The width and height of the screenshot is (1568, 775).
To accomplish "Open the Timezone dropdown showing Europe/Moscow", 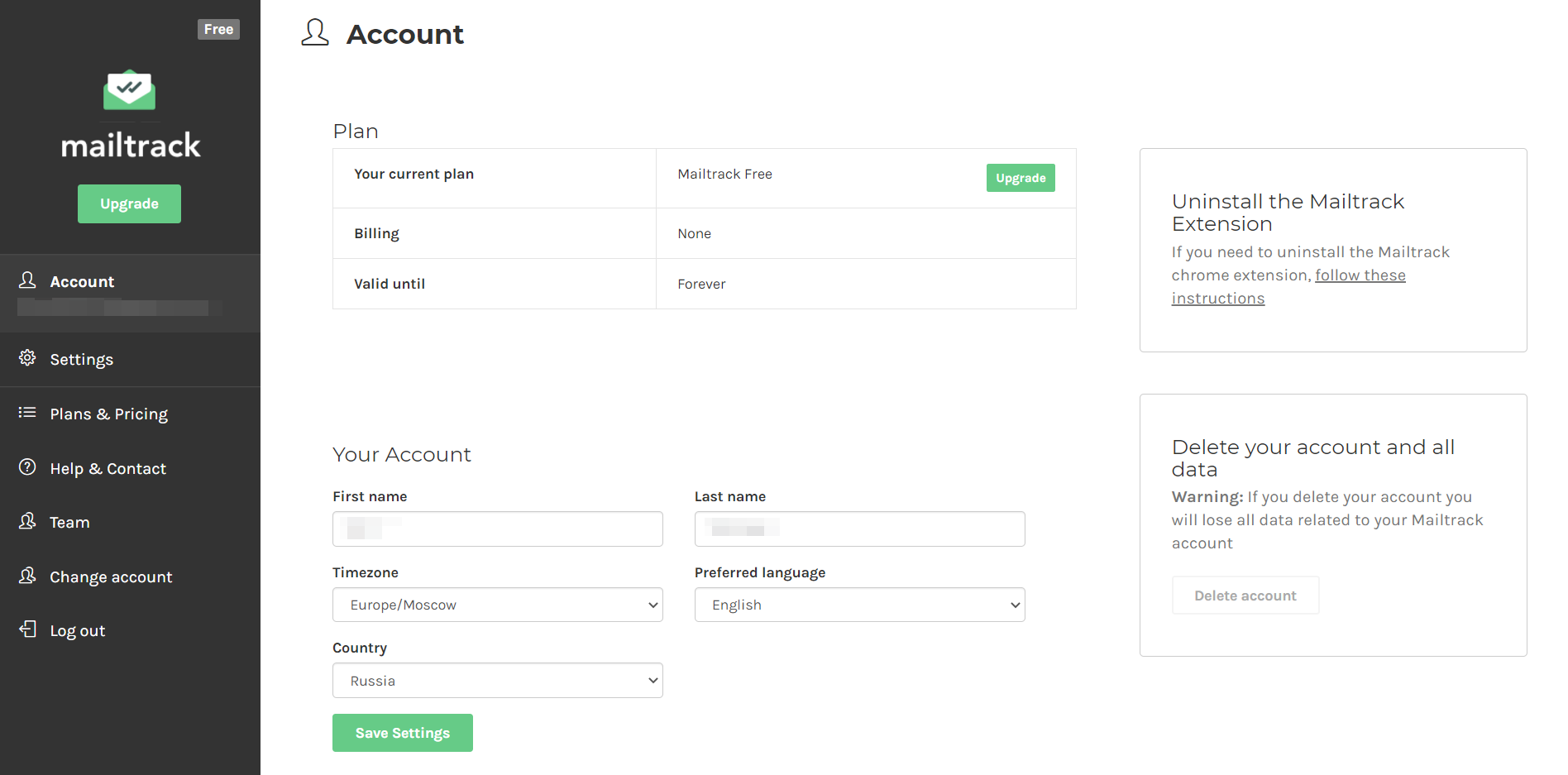I will (497, 605).
